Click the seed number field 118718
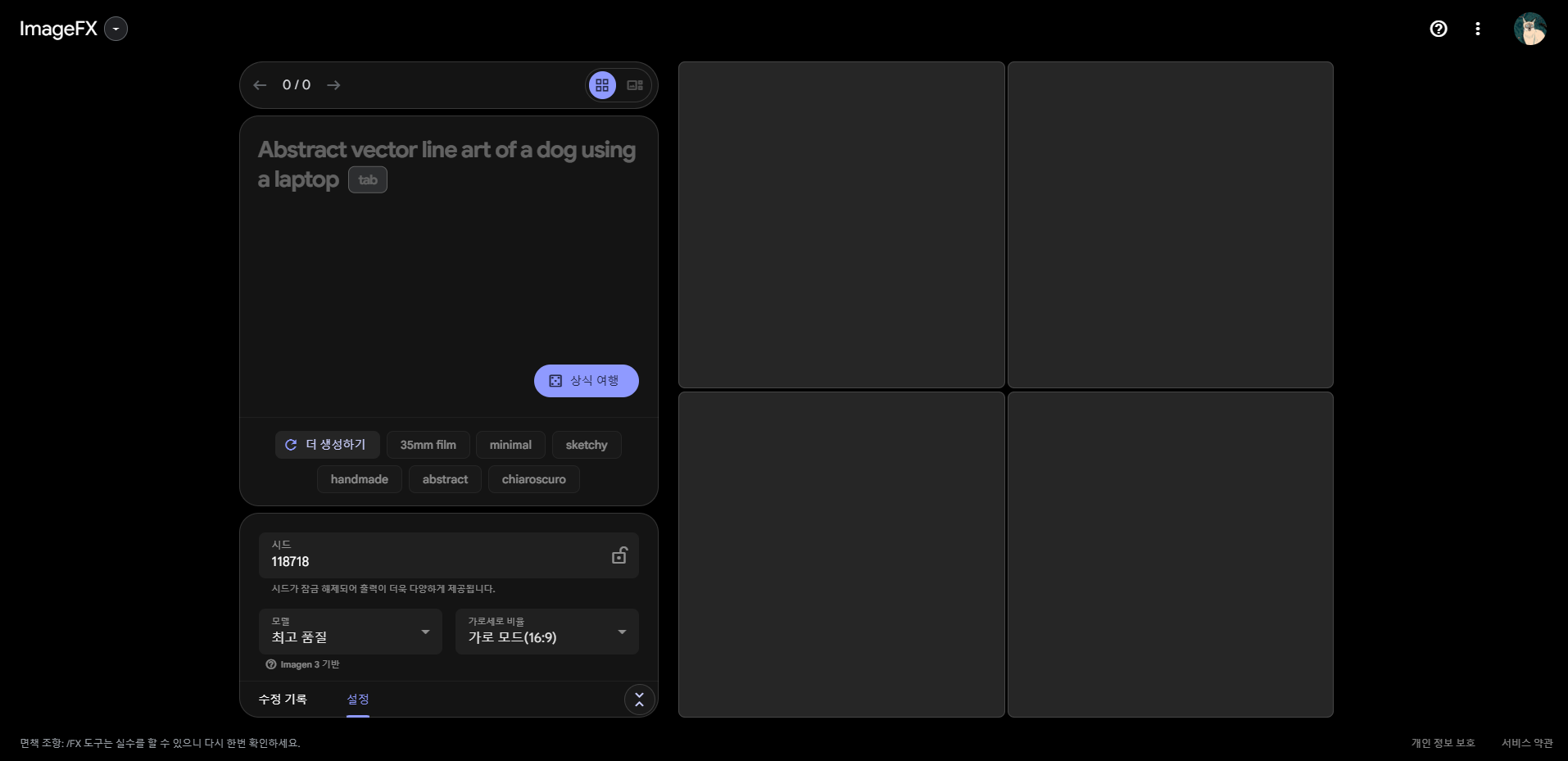 [x=448, y=555]
